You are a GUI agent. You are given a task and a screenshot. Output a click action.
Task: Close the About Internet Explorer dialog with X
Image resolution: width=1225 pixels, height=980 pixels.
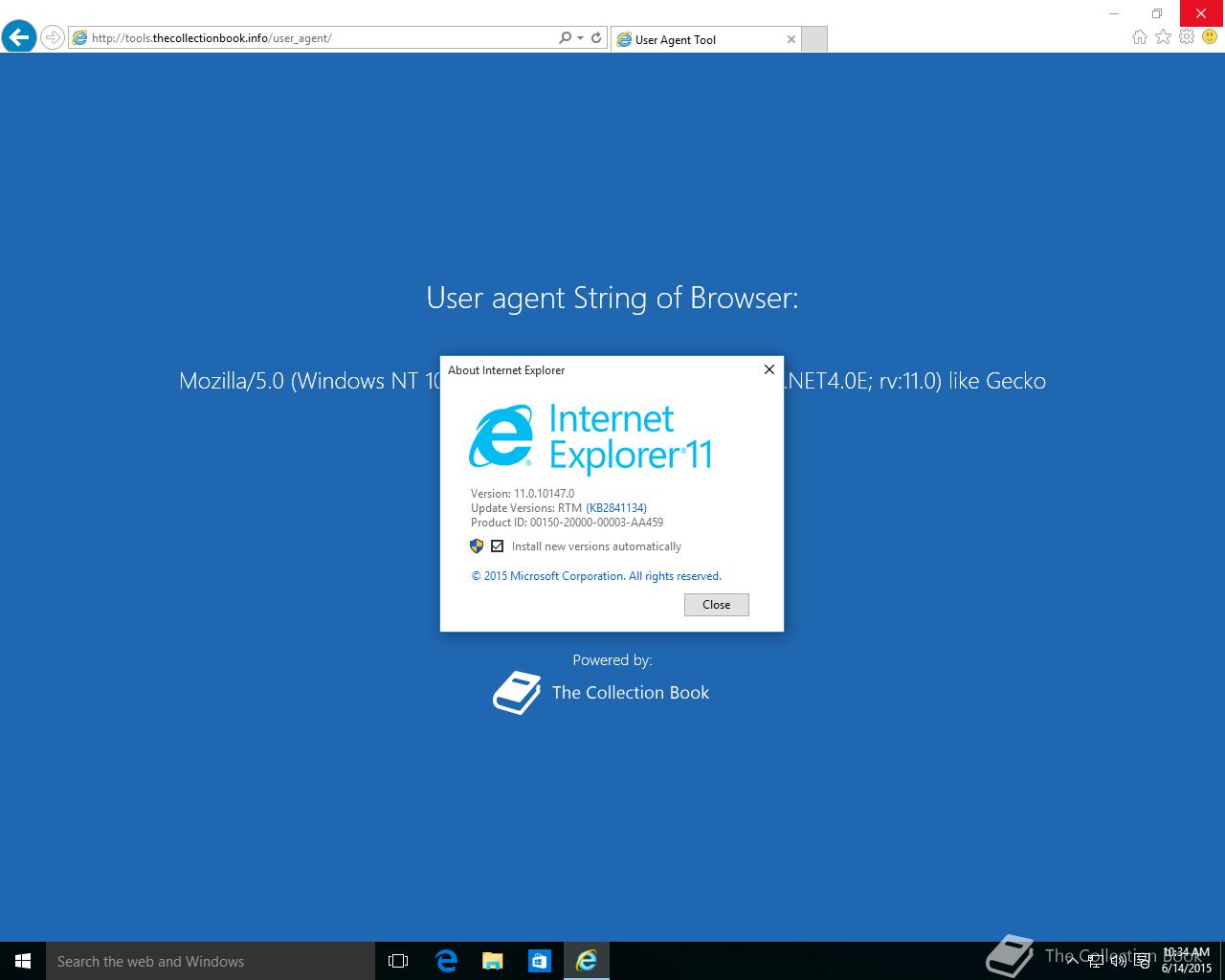click(x=768, y=369)
